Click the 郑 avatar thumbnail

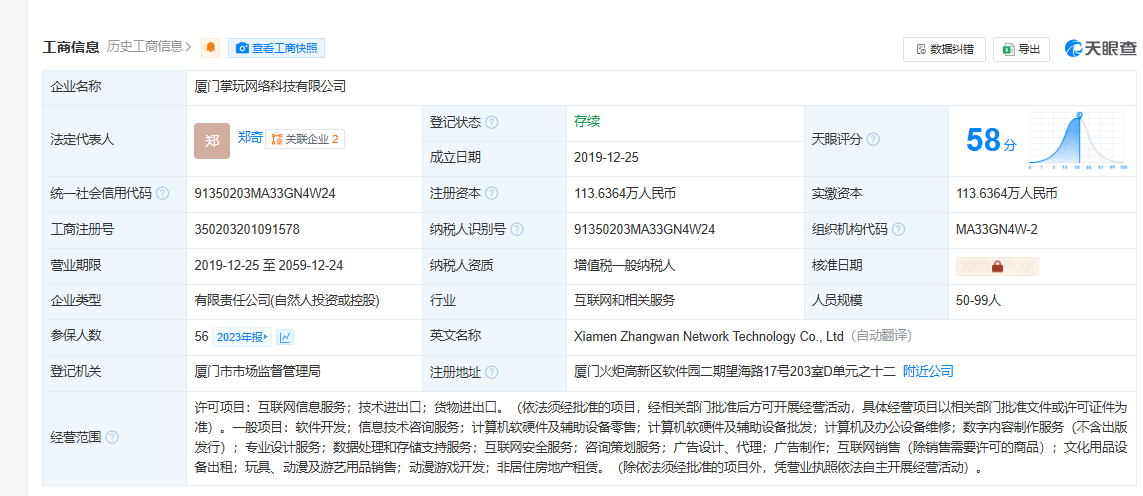point(212,141)
